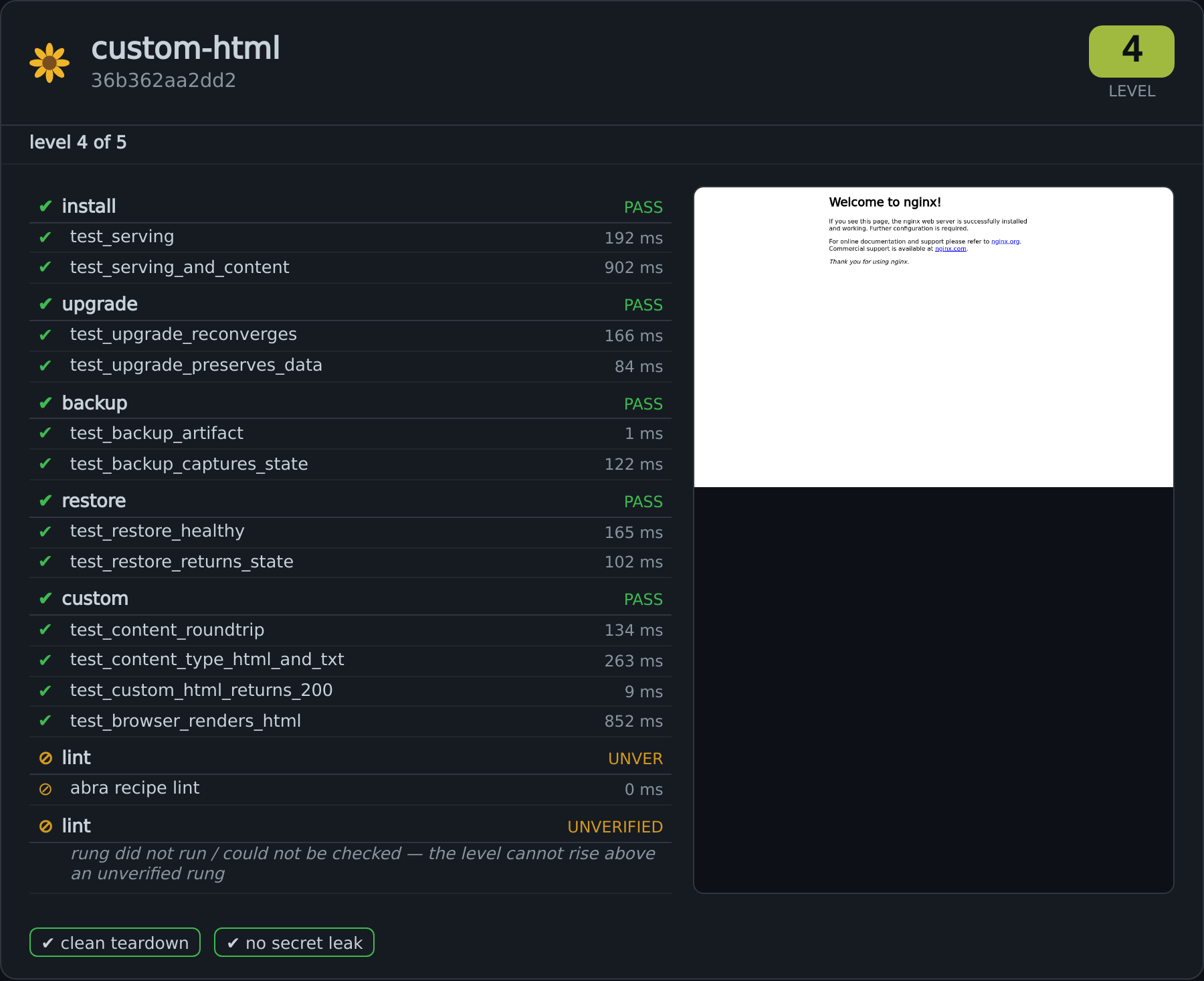1204x981 pixels.
Task: Click the 'rung did not run' explanation note
Action: [x=363, y=864]
